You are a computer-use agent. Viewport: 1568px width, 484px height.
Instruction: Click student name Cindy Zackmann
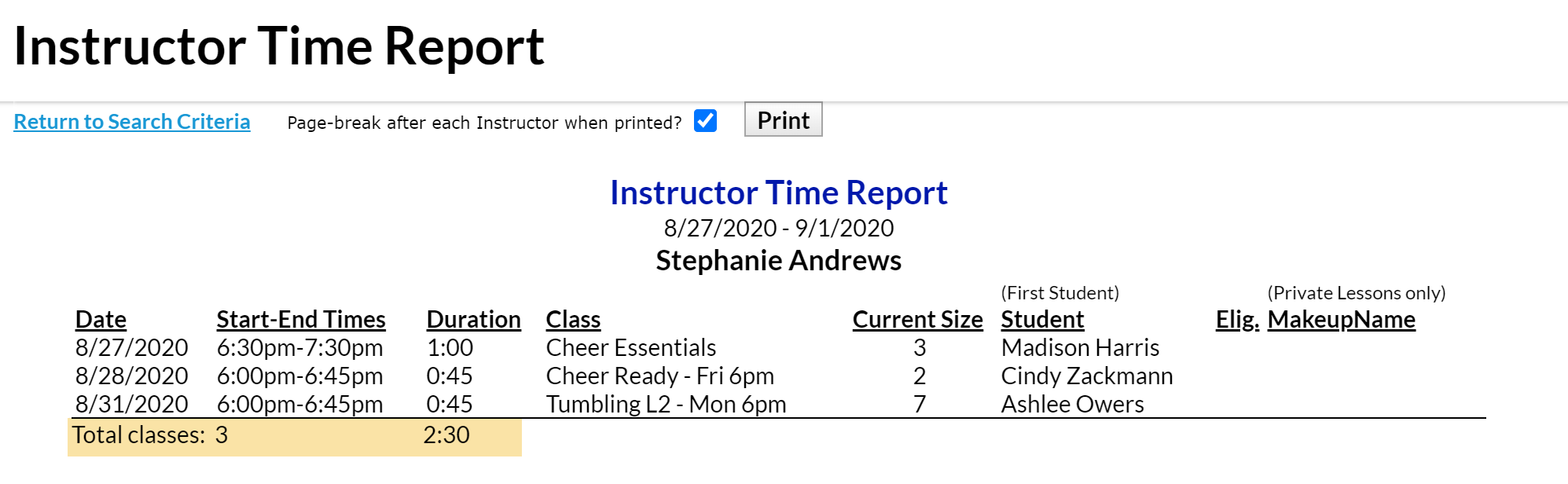[1086, 376]
